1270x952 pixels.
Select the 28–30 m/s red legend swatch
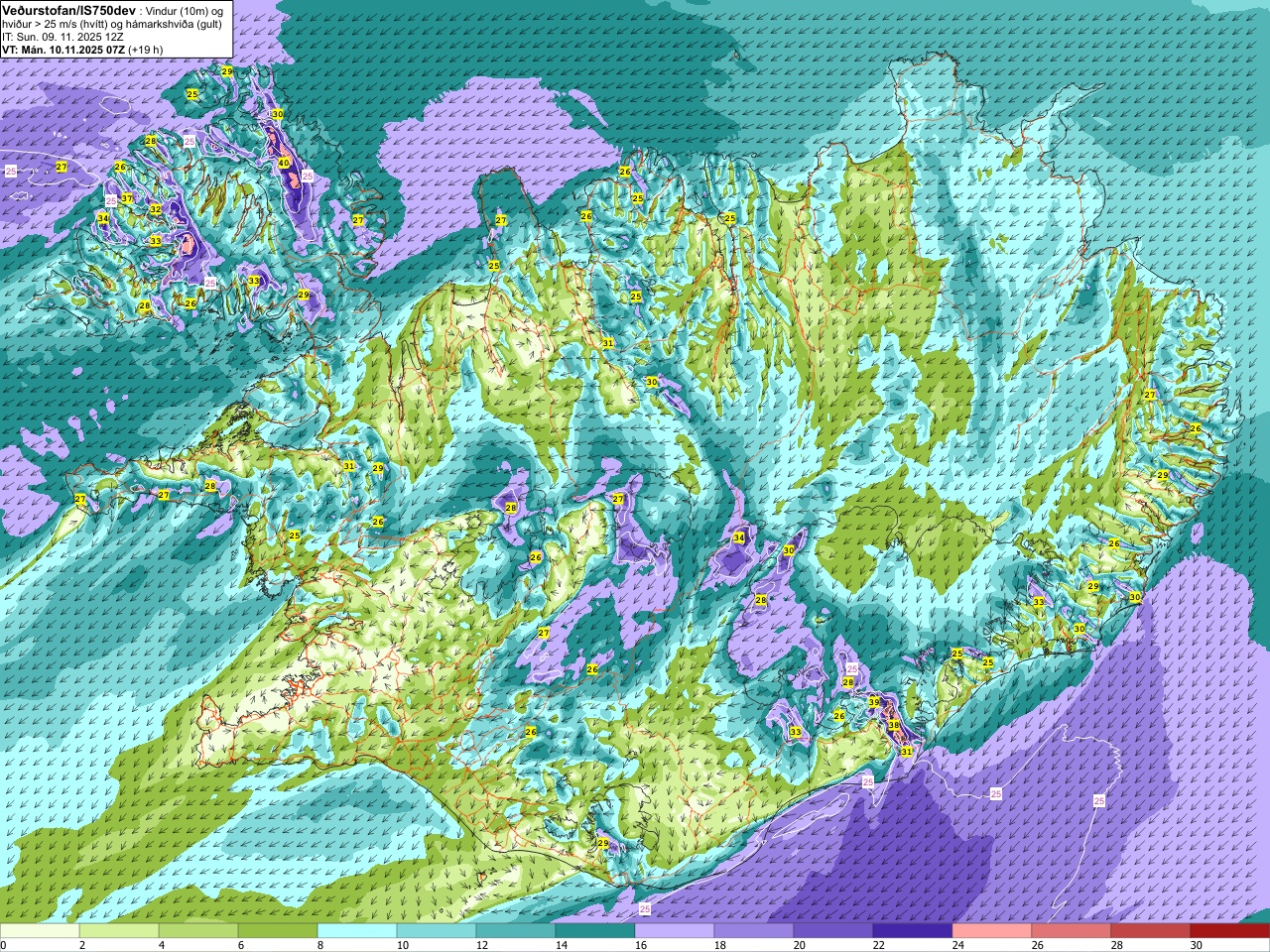point(1151,931)
